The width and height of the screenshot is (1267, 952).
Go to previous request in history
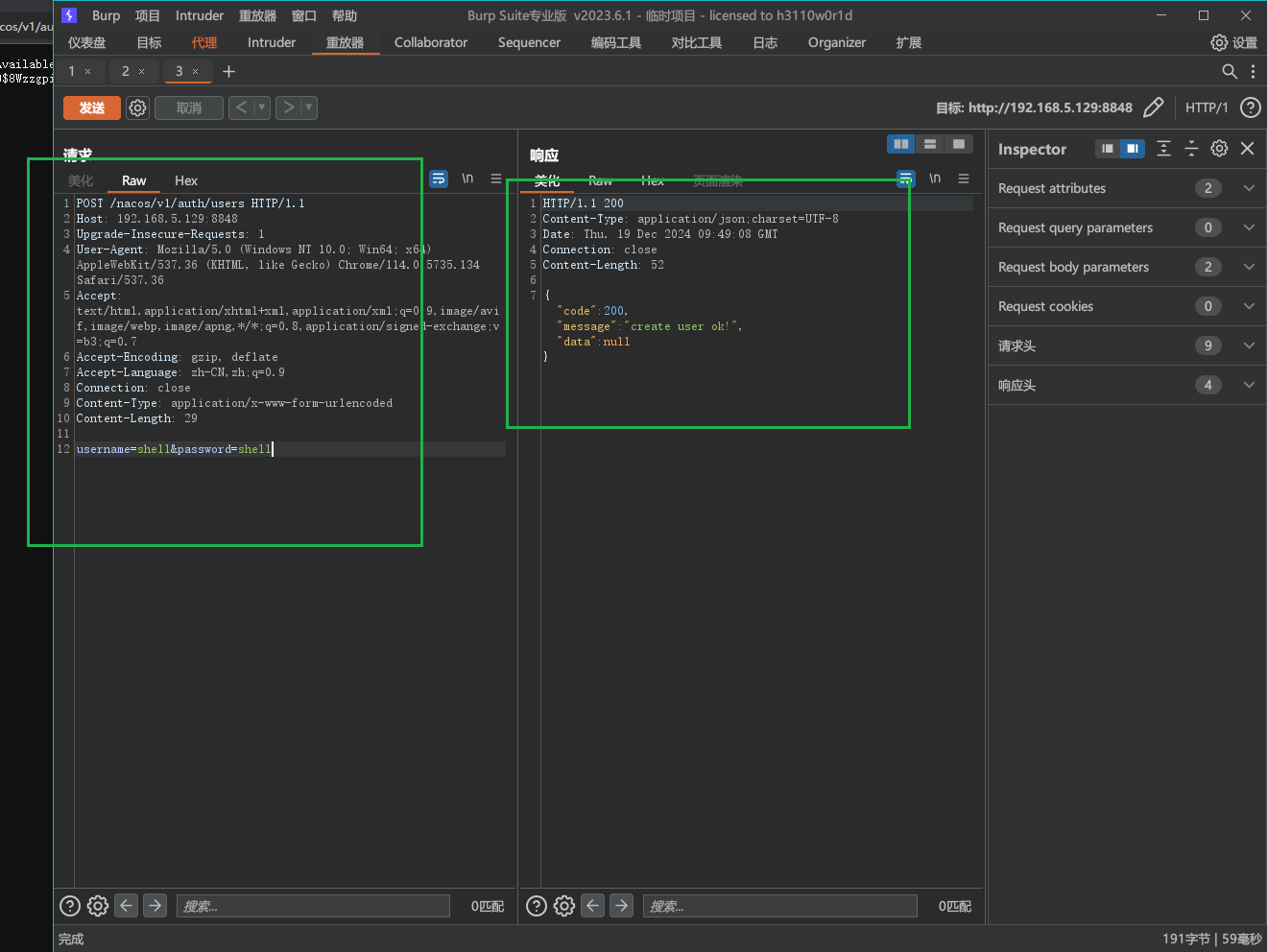pos(242,107)
